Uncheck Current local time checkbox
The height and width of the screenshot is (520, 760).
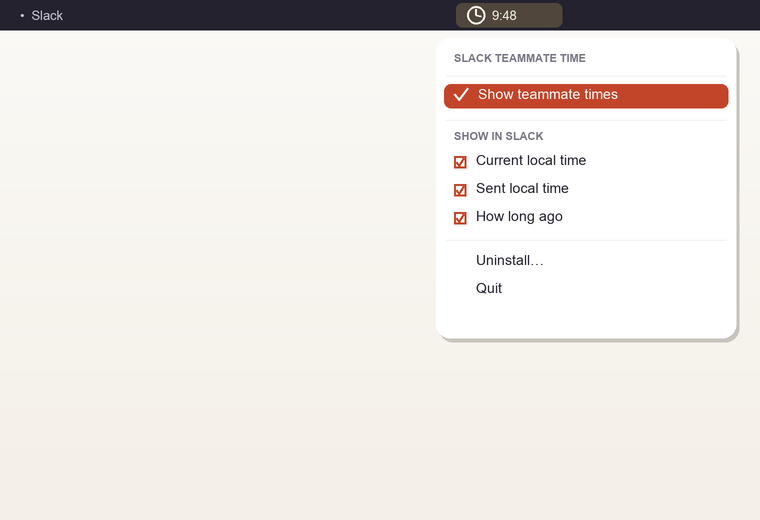[460, 162]
